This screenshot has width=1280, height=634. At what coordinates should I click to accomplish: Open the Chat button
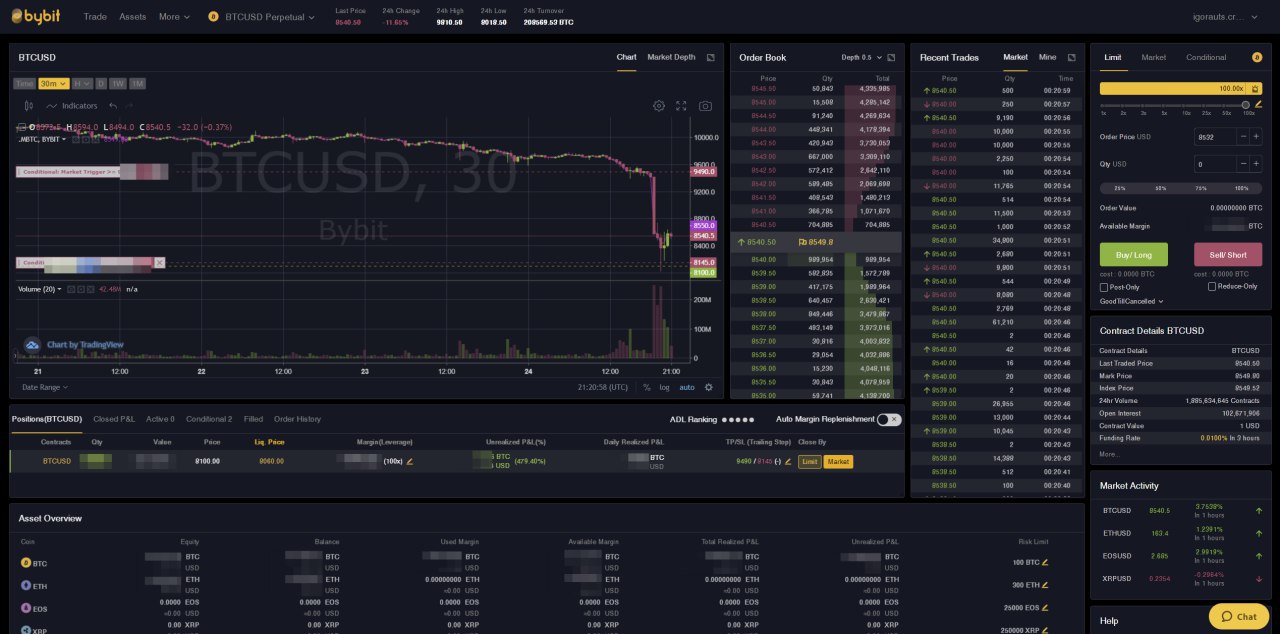(1239, 616)
